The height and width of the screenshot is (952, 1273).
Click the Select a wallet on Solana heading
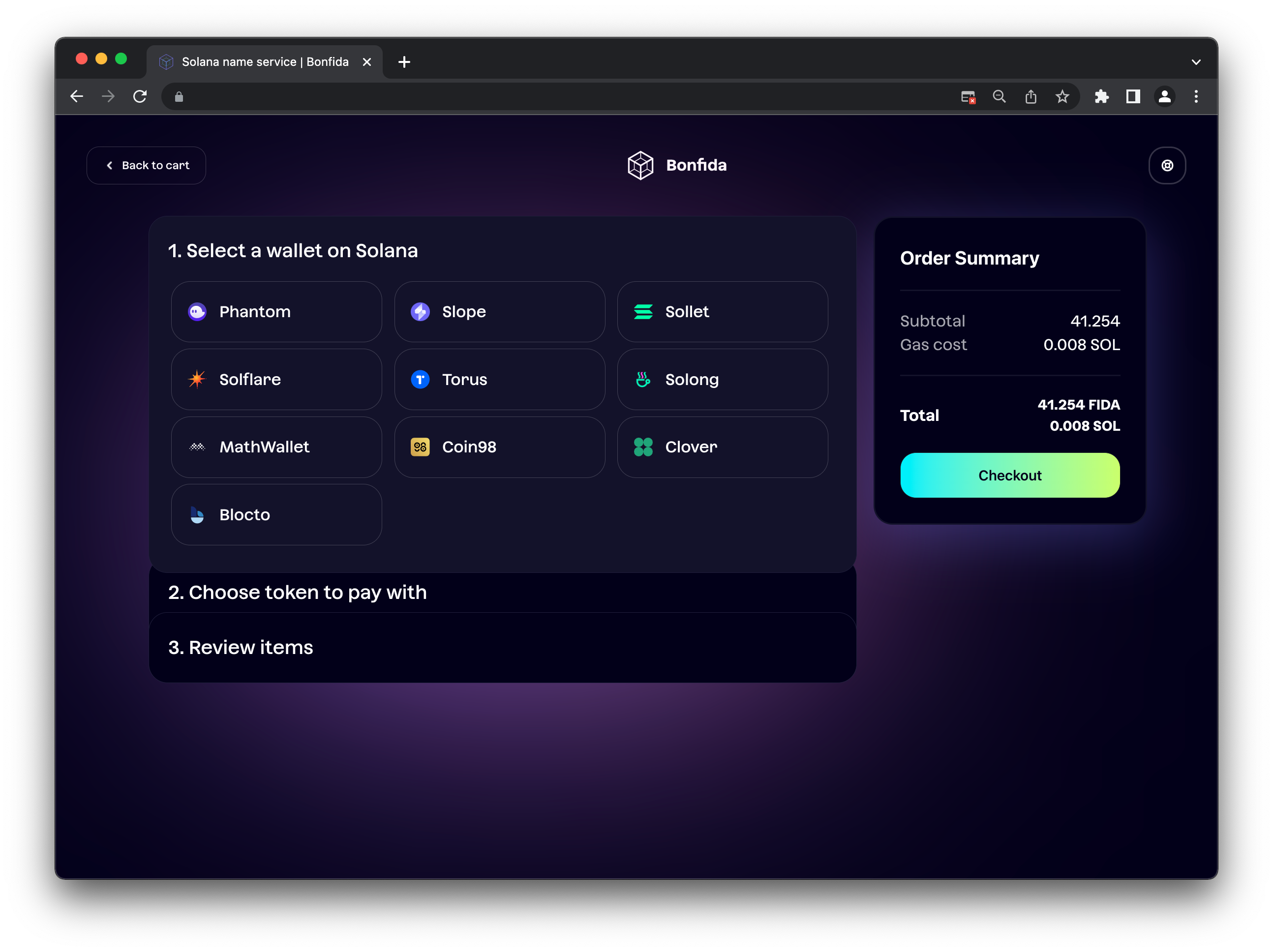tap(293, 251)
